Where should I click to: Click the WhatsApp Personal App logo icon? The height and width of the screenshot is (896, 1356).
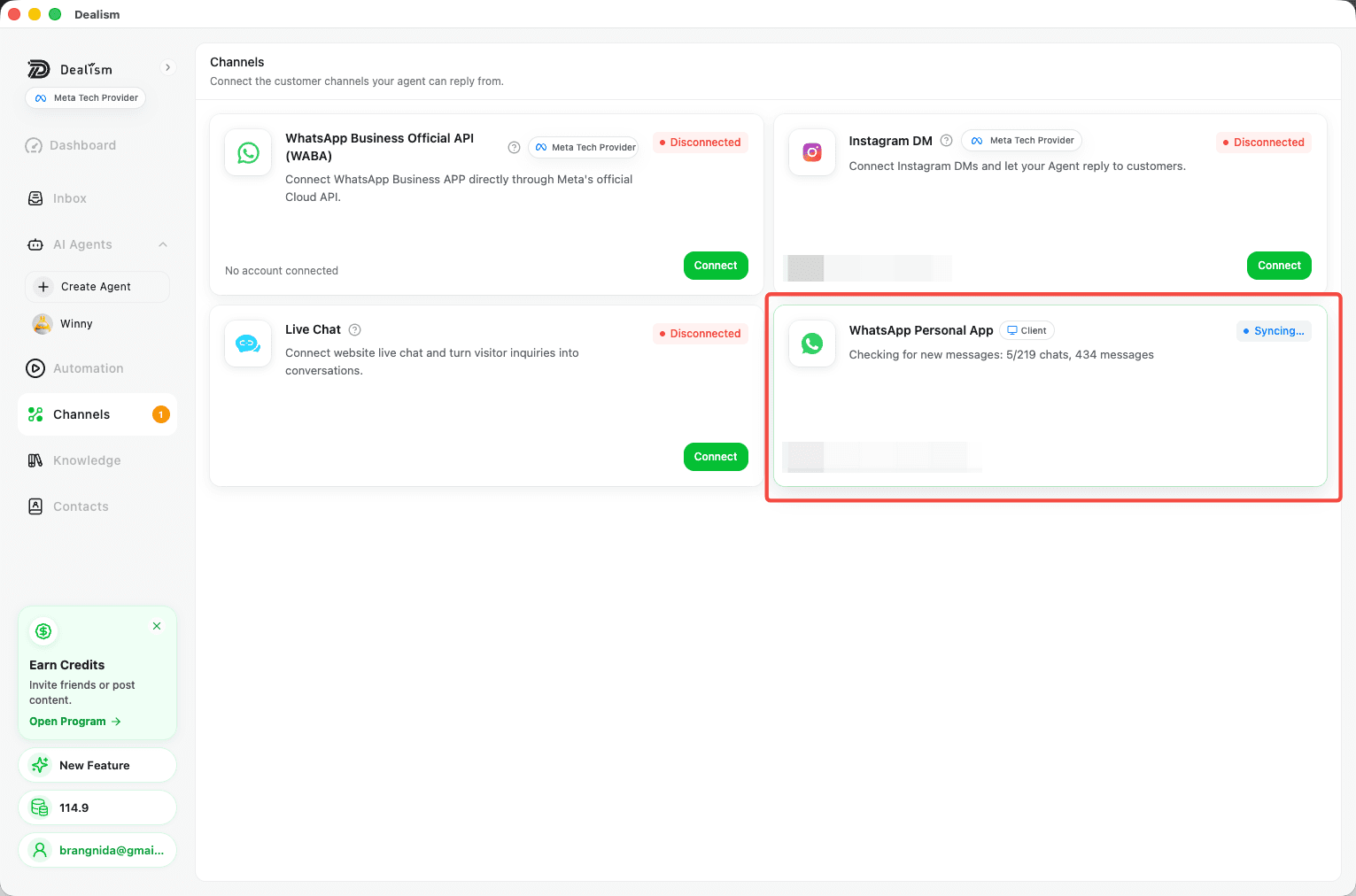[x=812, y=344]
